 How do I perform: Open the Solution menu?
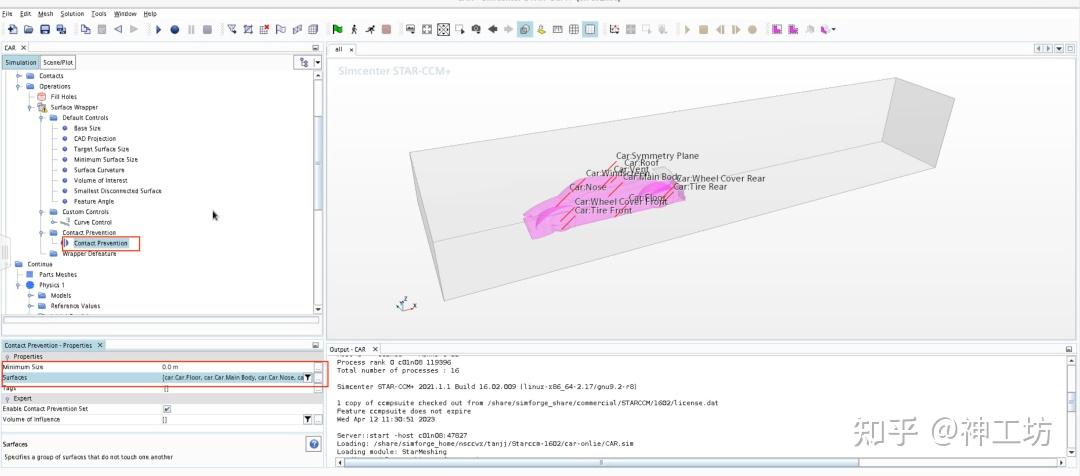click(72, 14)
